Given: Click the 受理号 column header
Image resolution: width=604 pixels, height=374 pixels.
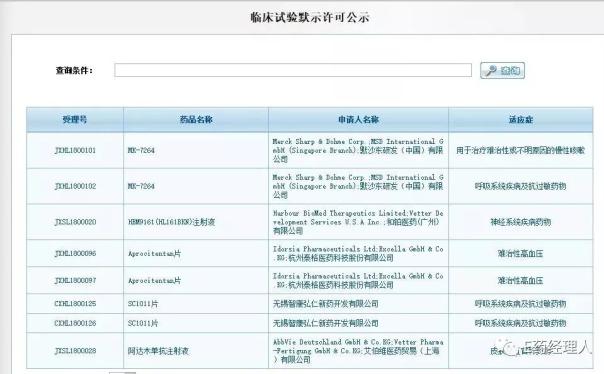Looking at the screenshot, I should point(75,120).
